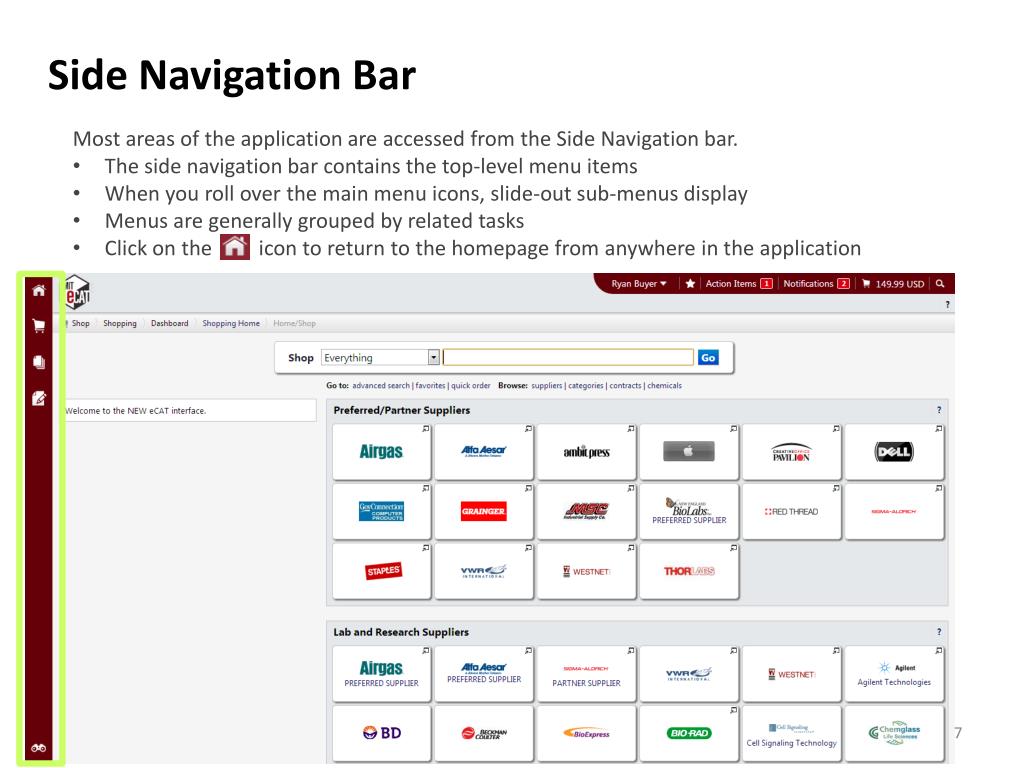Open help for Preferred/Partner Suppliers section

pos(939,410)
